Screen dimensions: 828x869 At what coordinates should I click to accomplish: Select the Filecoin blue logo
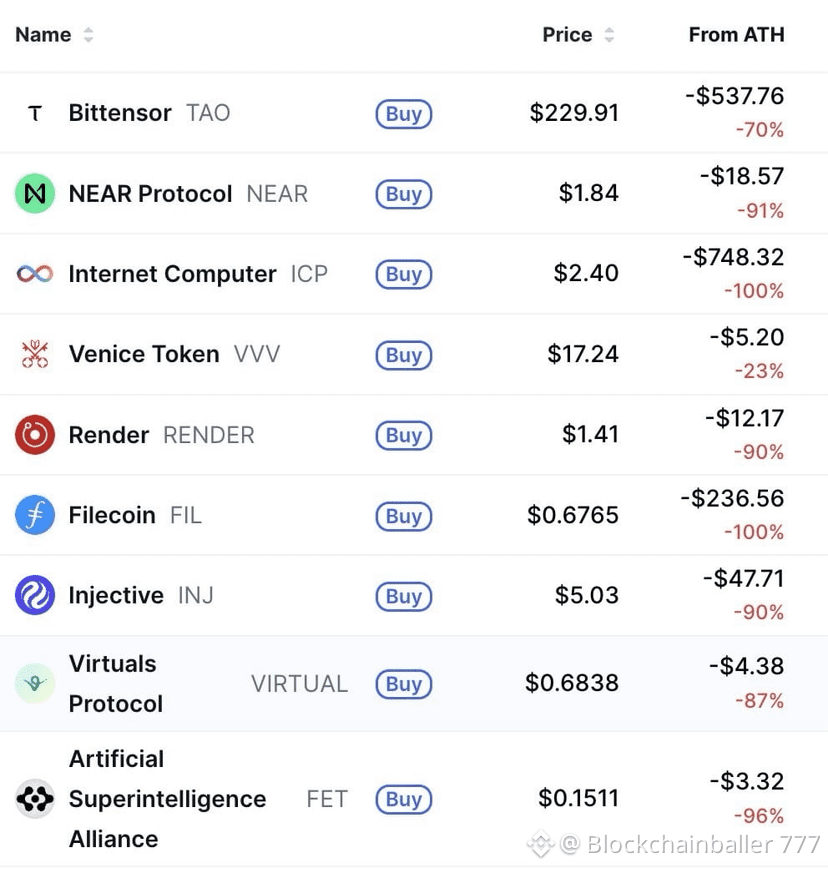(35, 515)
